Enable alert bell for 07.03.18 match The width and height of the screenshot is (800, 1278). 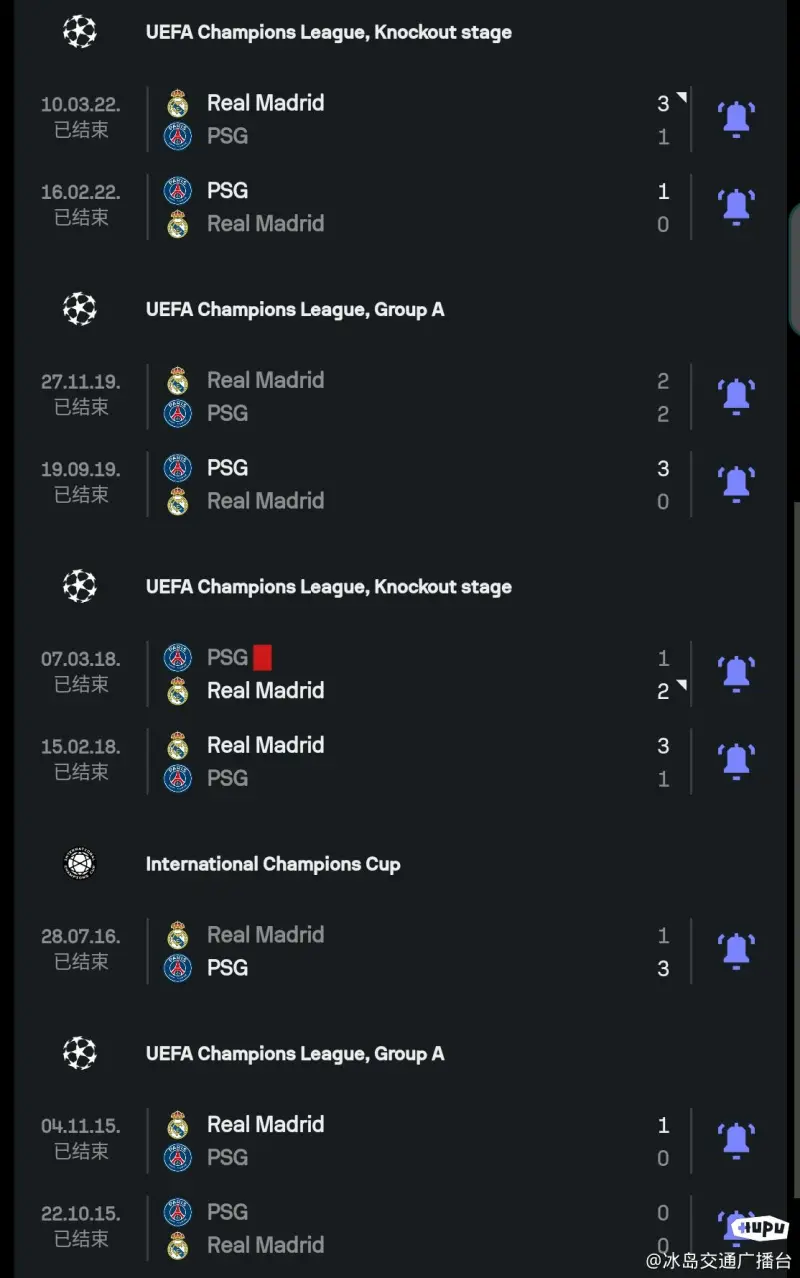736,674
